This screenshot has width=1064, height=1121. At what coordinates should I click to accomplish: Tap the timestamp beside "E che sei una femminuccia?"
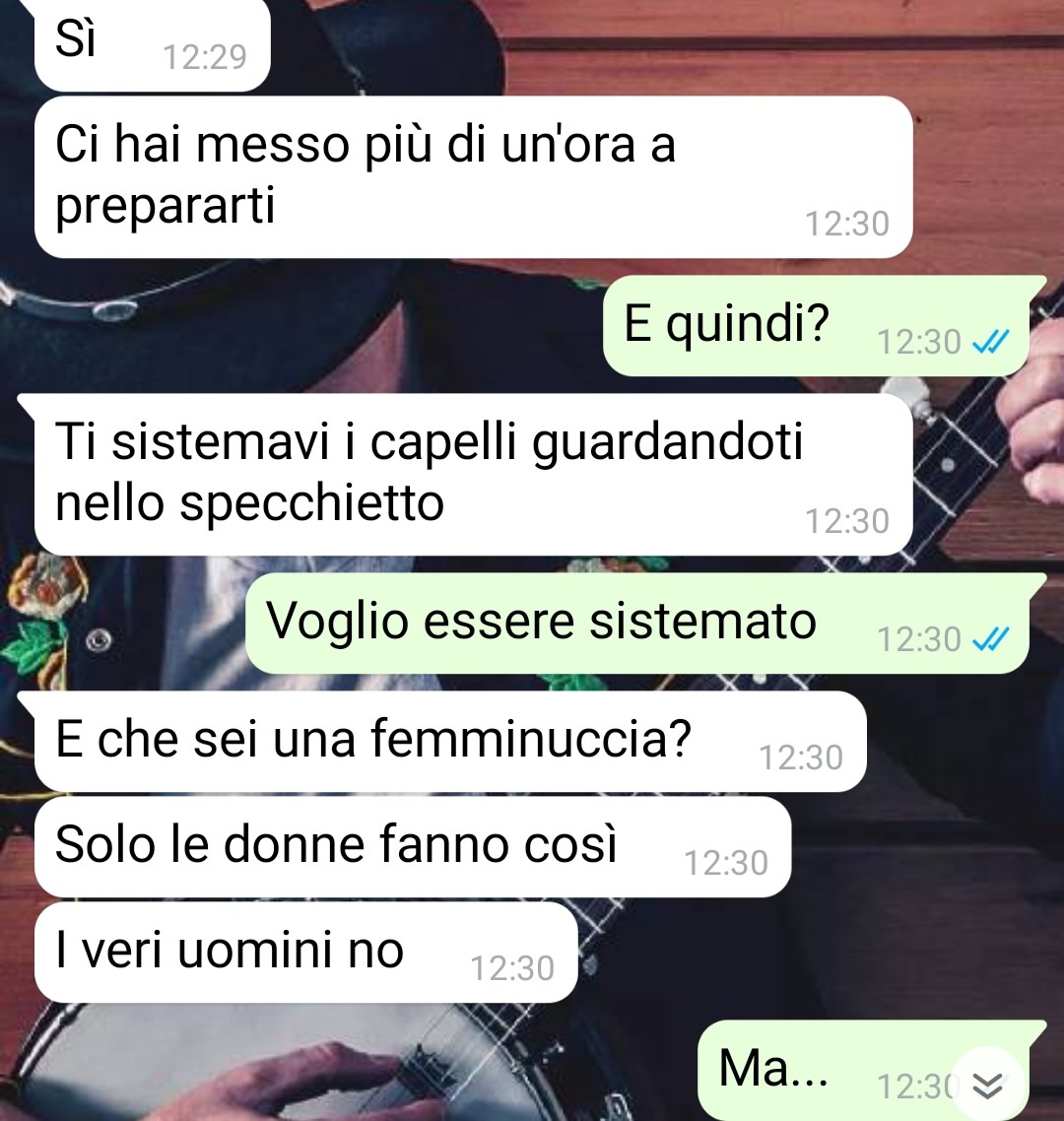(801, 758)
